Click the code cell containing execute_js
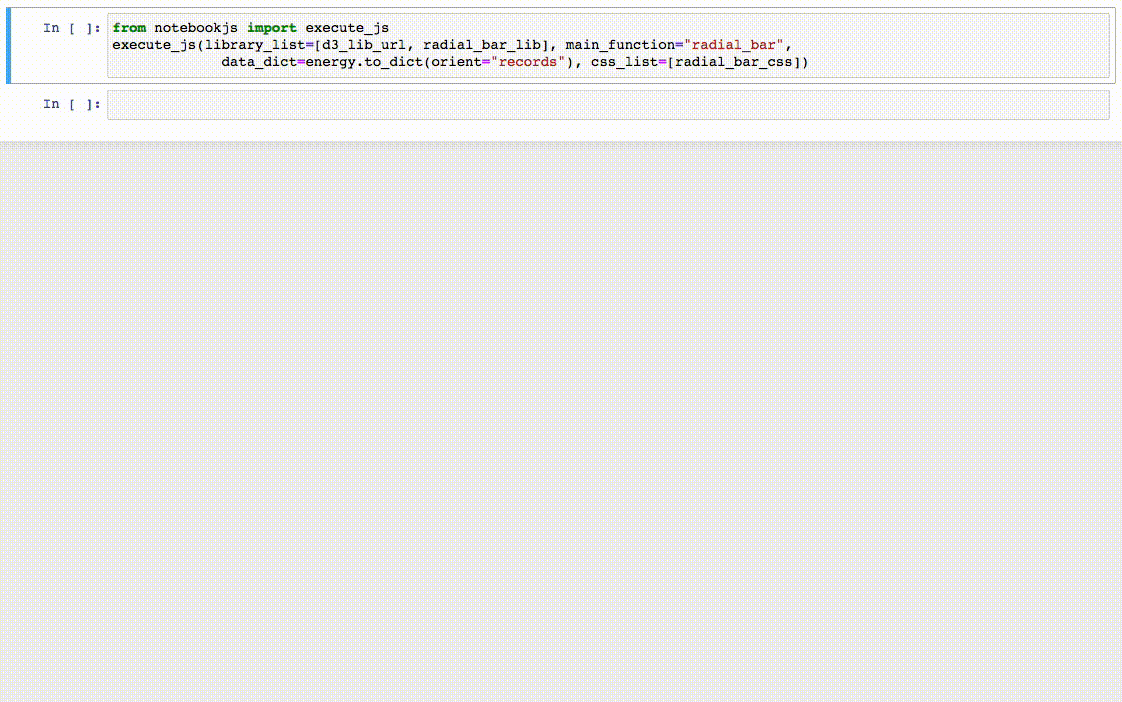Viewport: 1122px width, 702px height. pyautogui.click(x=608, y=45)
